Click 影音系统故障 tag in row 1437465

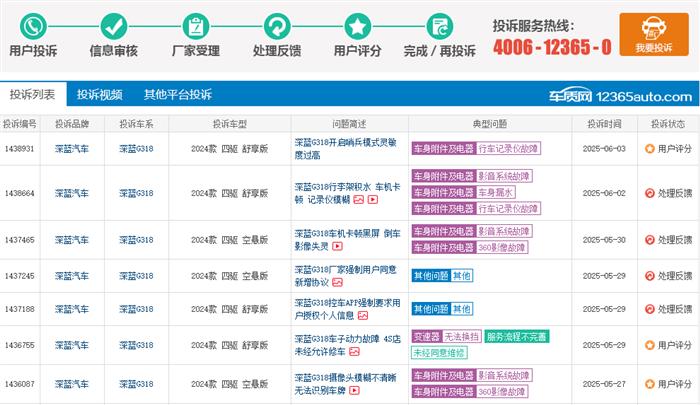pos(504,231)
